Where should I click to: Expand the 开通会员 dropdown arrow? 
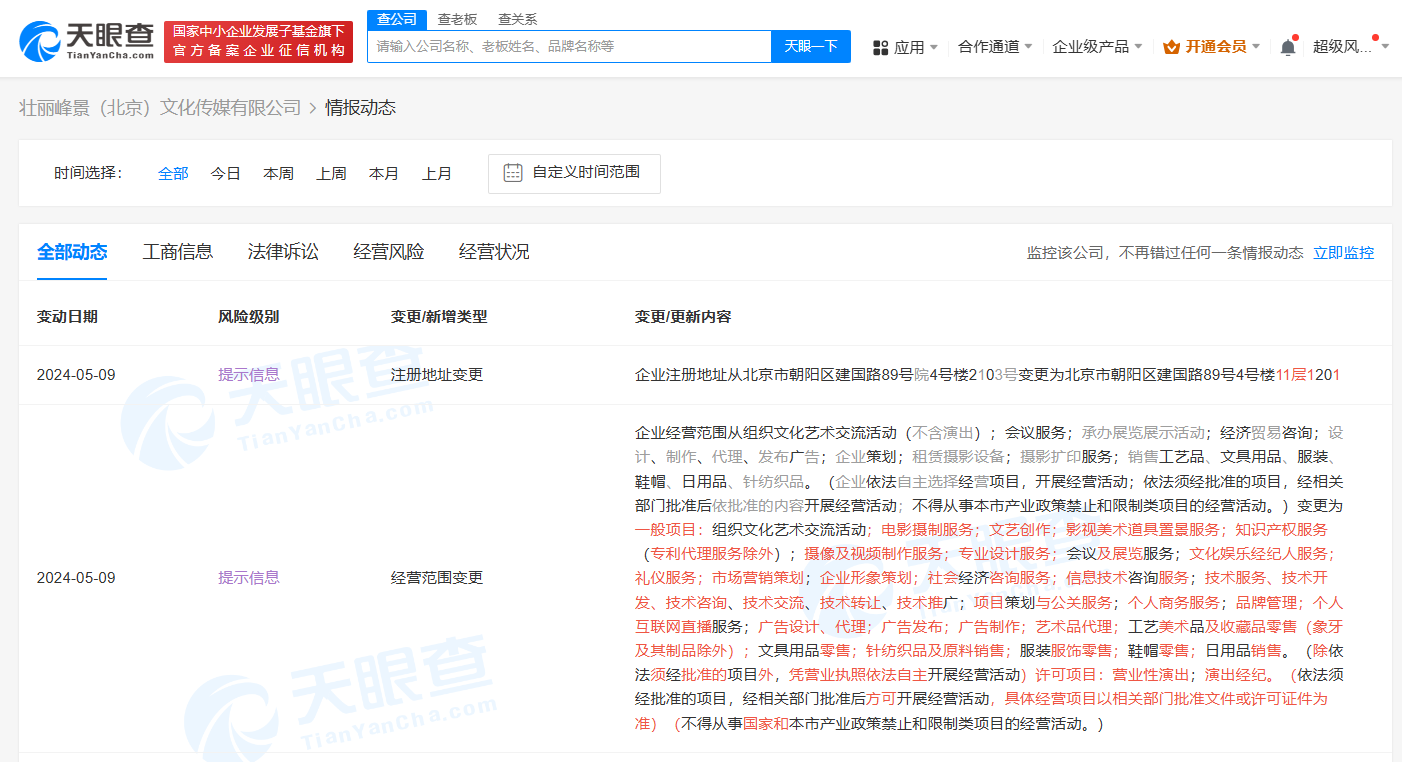click(x=1256, y=47)
